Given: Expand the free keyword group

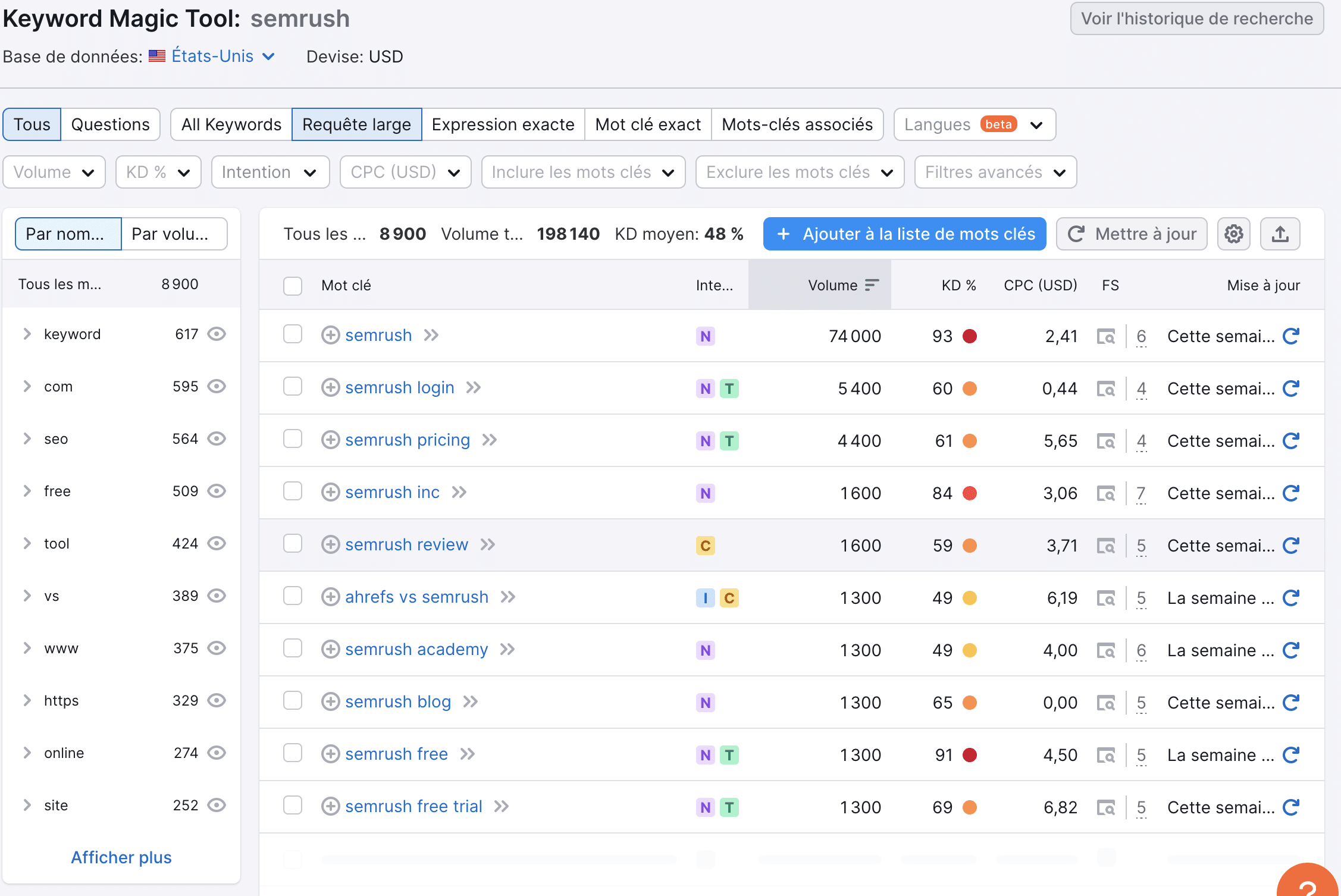Looking at the screenshot, I should [27, 491].
